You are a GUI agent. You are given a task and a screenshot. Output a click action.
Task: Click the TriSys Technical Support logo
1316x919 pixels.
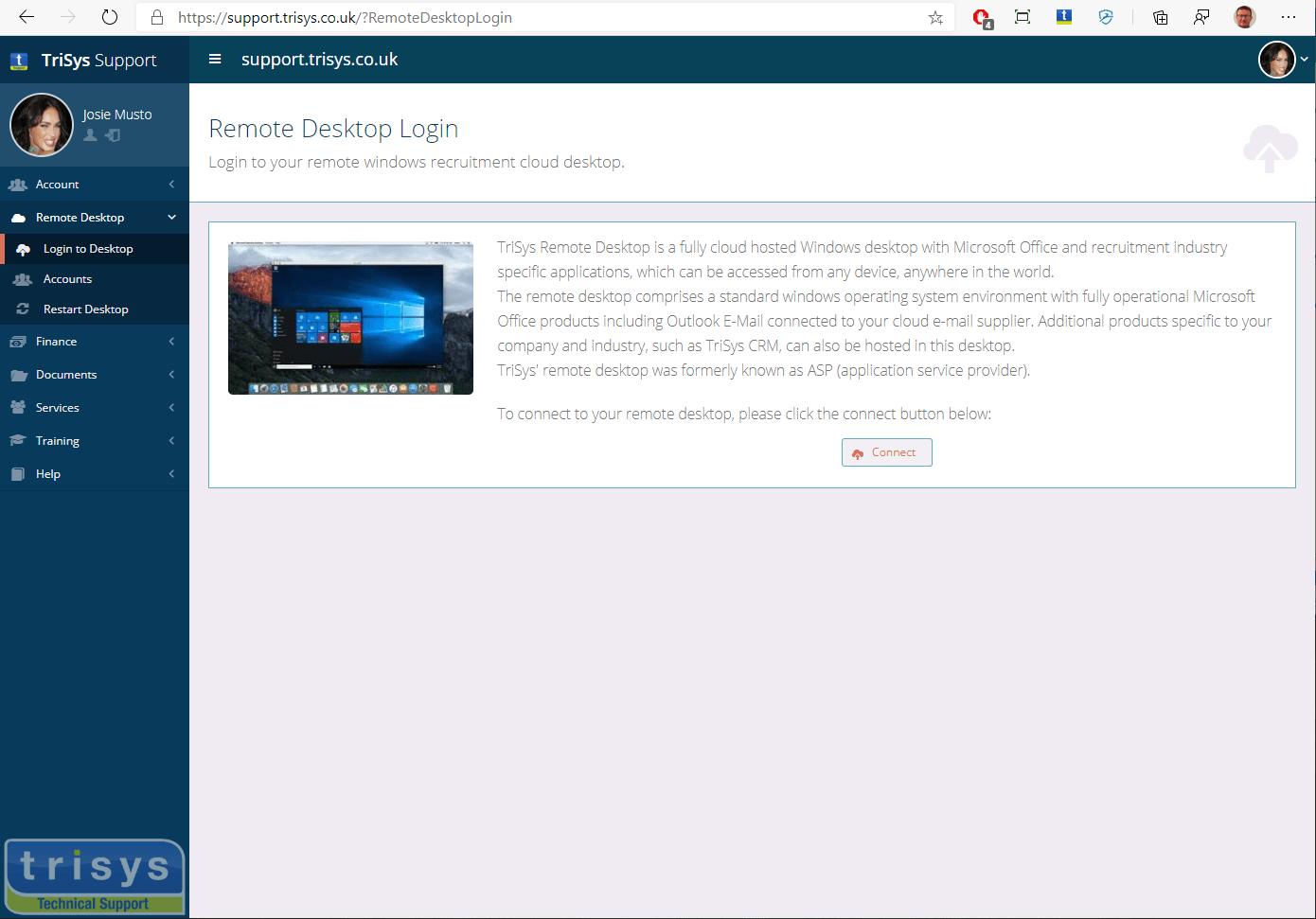coord(94,877)
